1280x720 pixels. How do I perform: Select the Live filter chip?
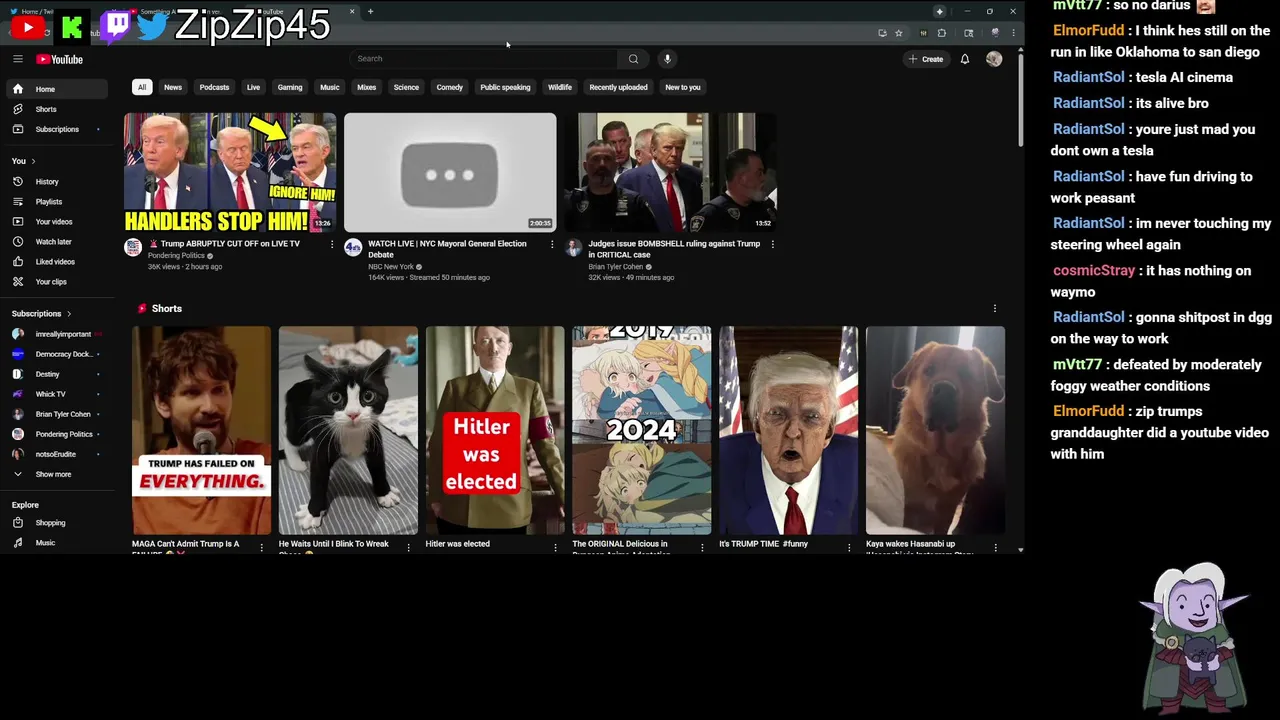[x=253, y=87]
